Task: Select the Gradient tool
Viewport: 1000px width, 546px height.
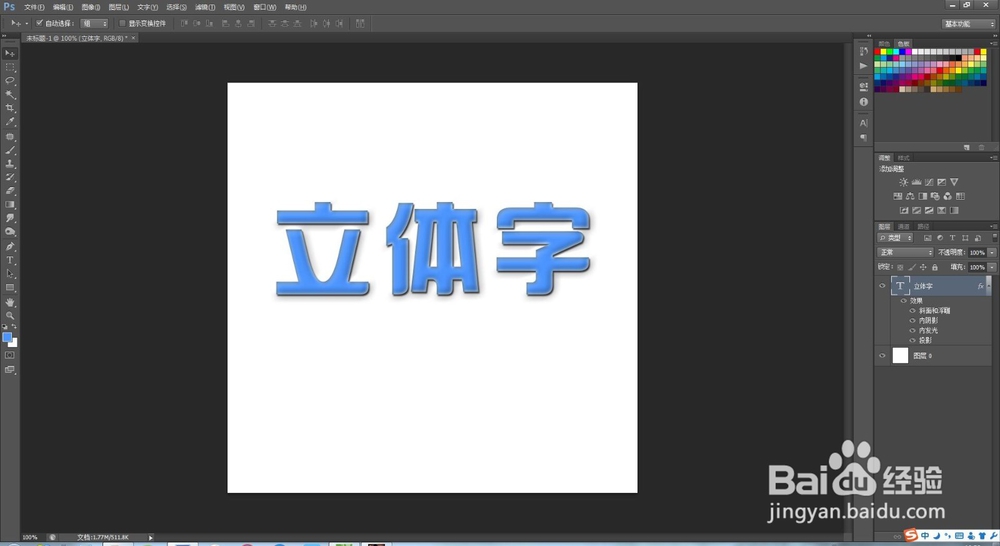Action: click(10, 205)
